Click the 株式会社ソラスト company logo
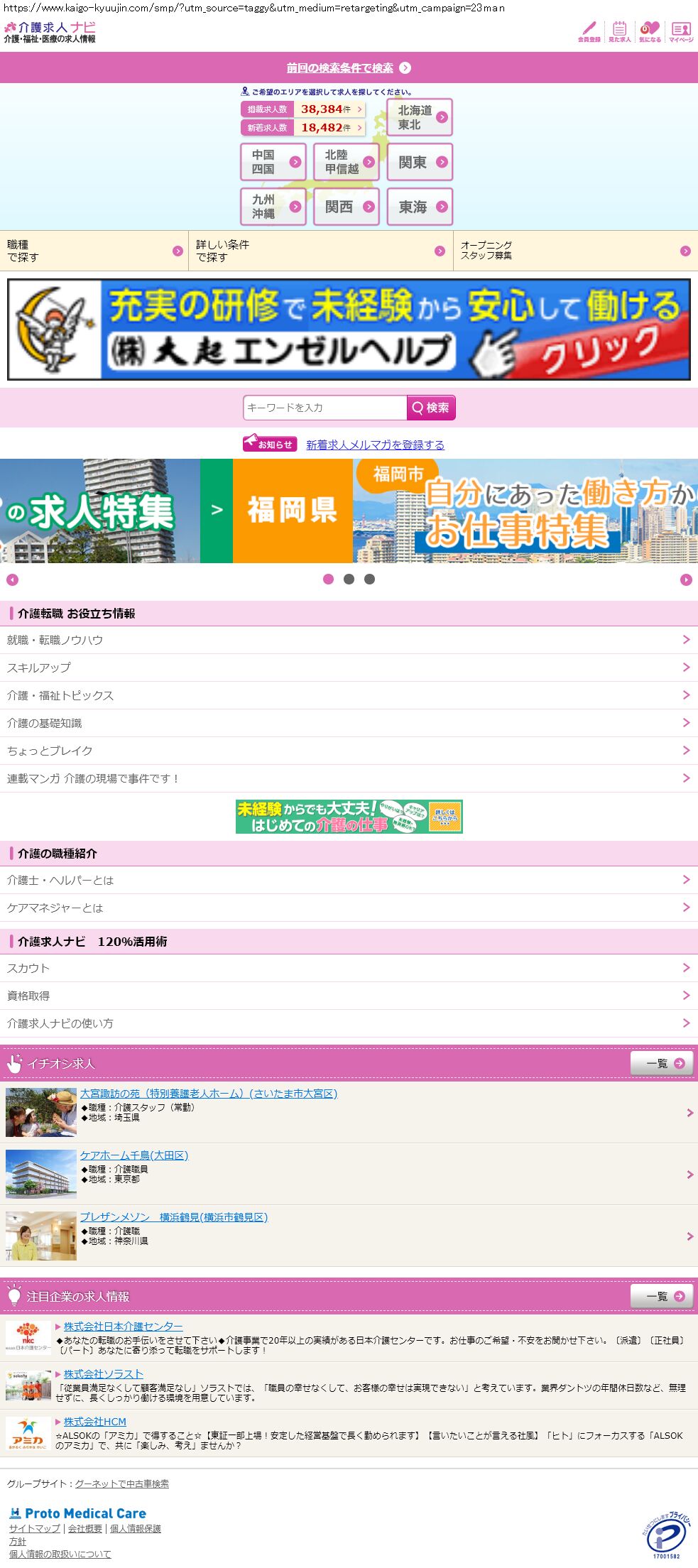The height and width of the screenshot is (1568, 698). [28, 1385]
